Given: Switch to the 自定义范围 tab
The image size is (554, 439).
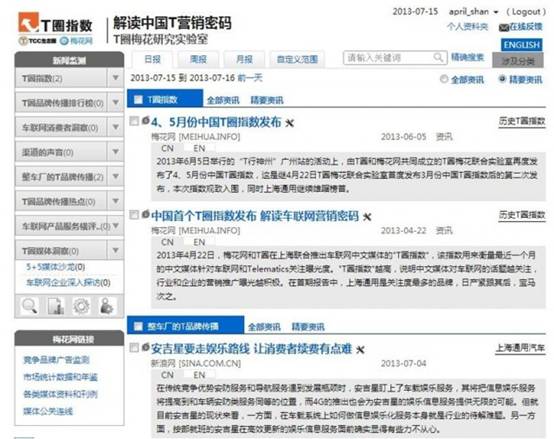Looking at the screenshot, I should pos(297,59).
